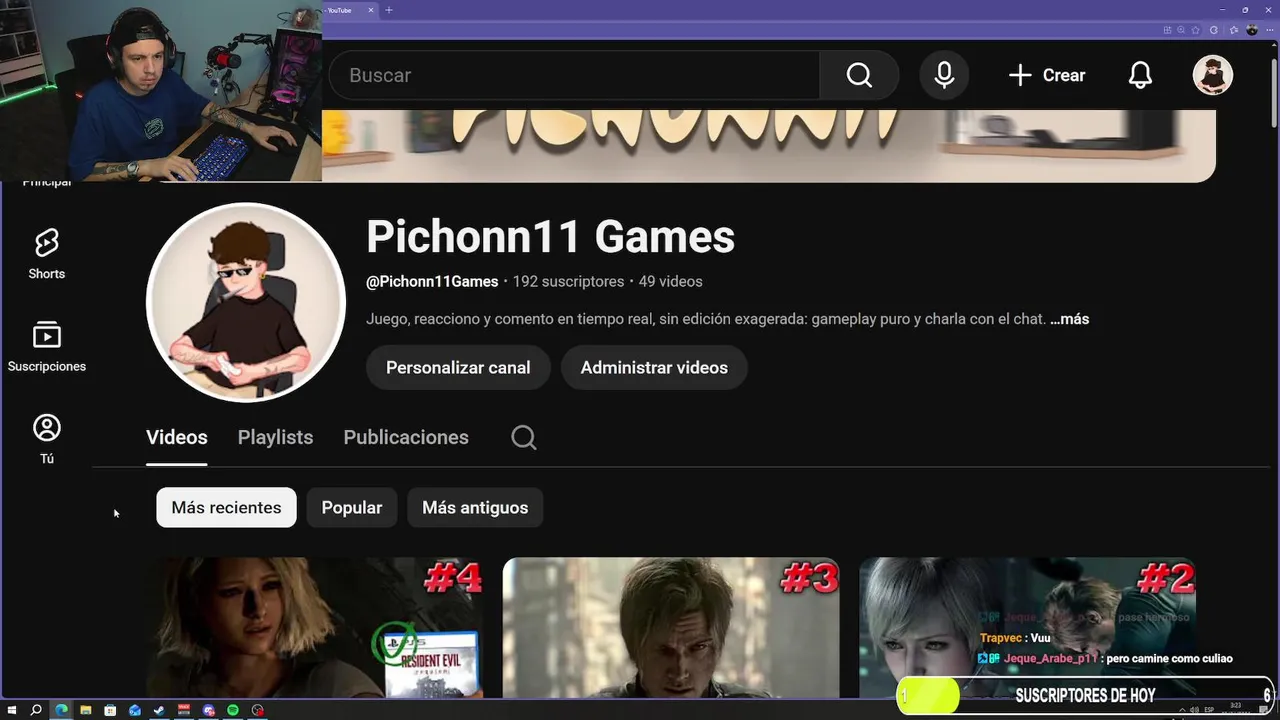Open the account avatar menu
The width and height of the screenshot is (1280, 720).
pyautogui.click(x=1212, y=75)
